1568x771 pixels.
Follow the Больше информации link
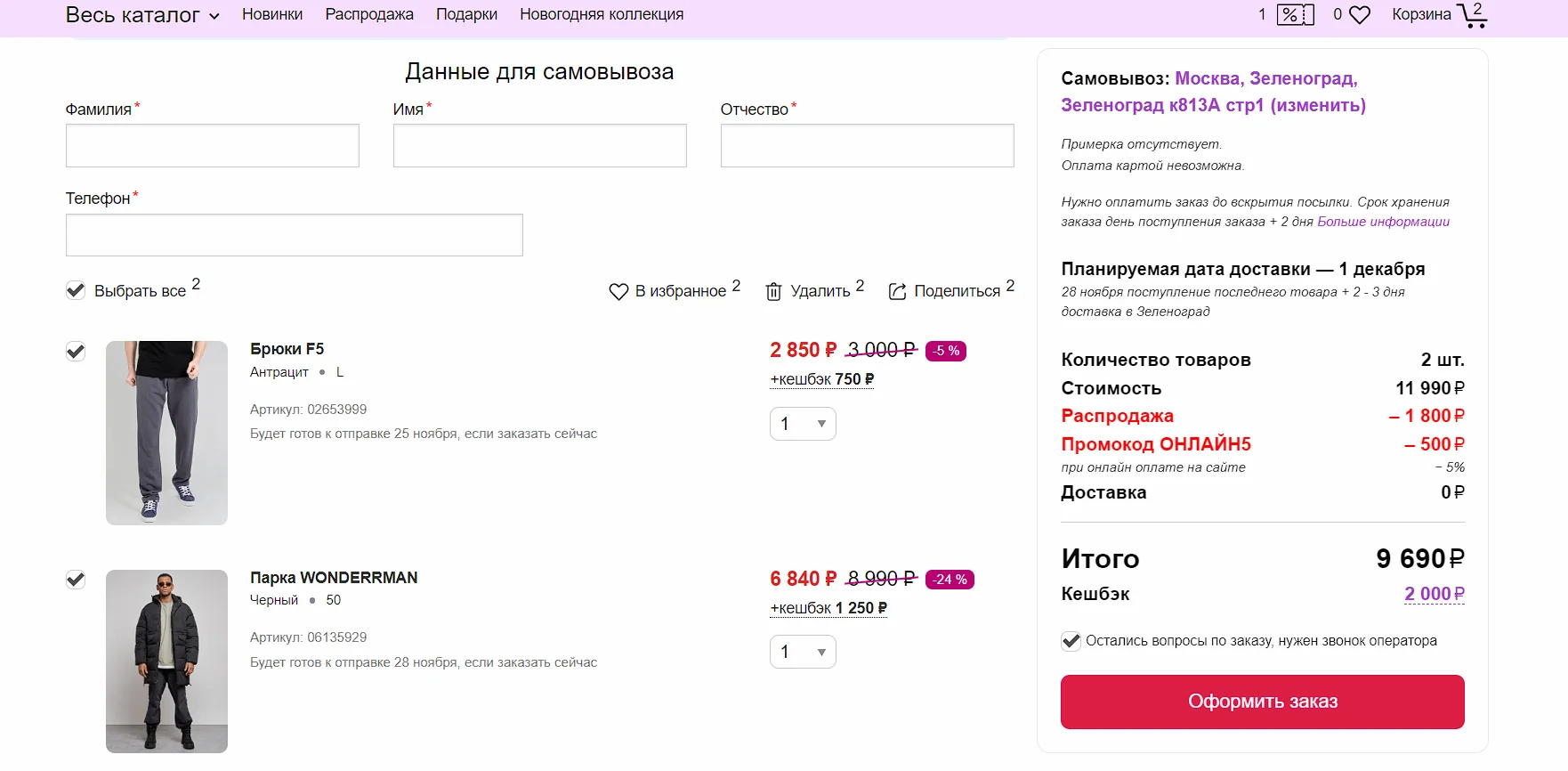1383,222
